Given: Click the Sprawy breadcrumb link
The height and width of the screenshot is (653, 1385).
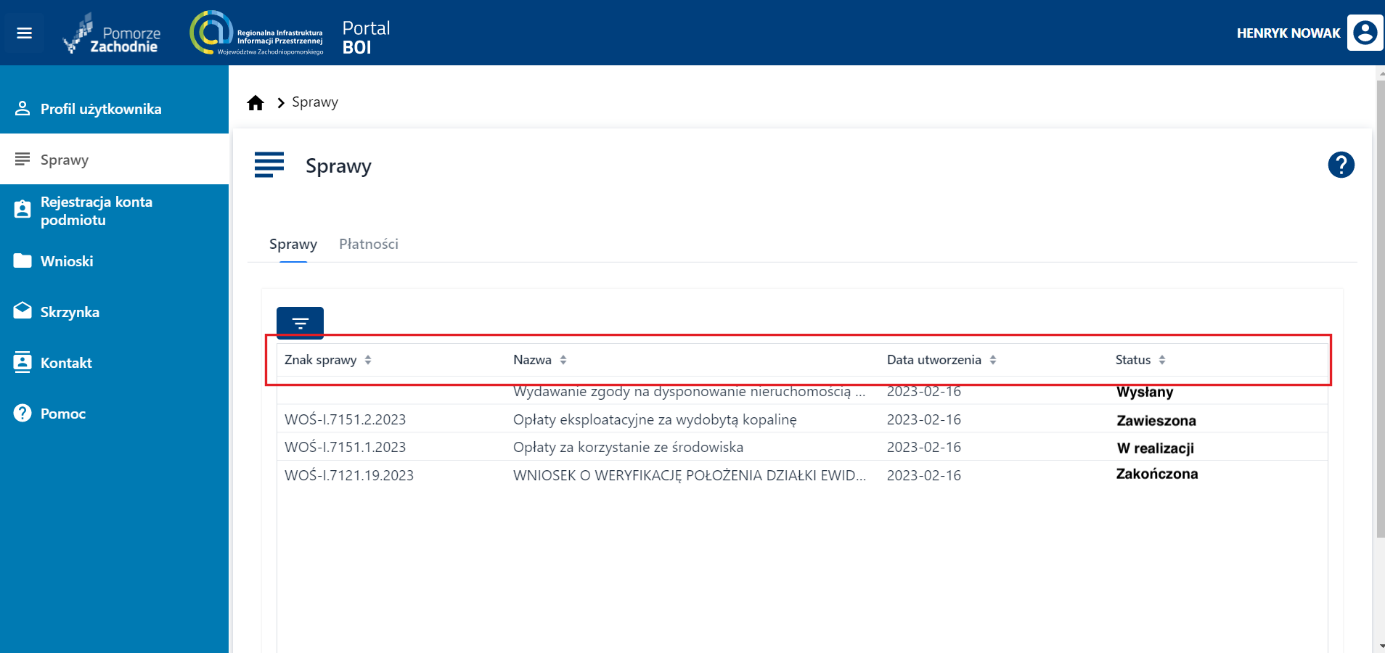Looking at the screenshot, I should 315,103.
